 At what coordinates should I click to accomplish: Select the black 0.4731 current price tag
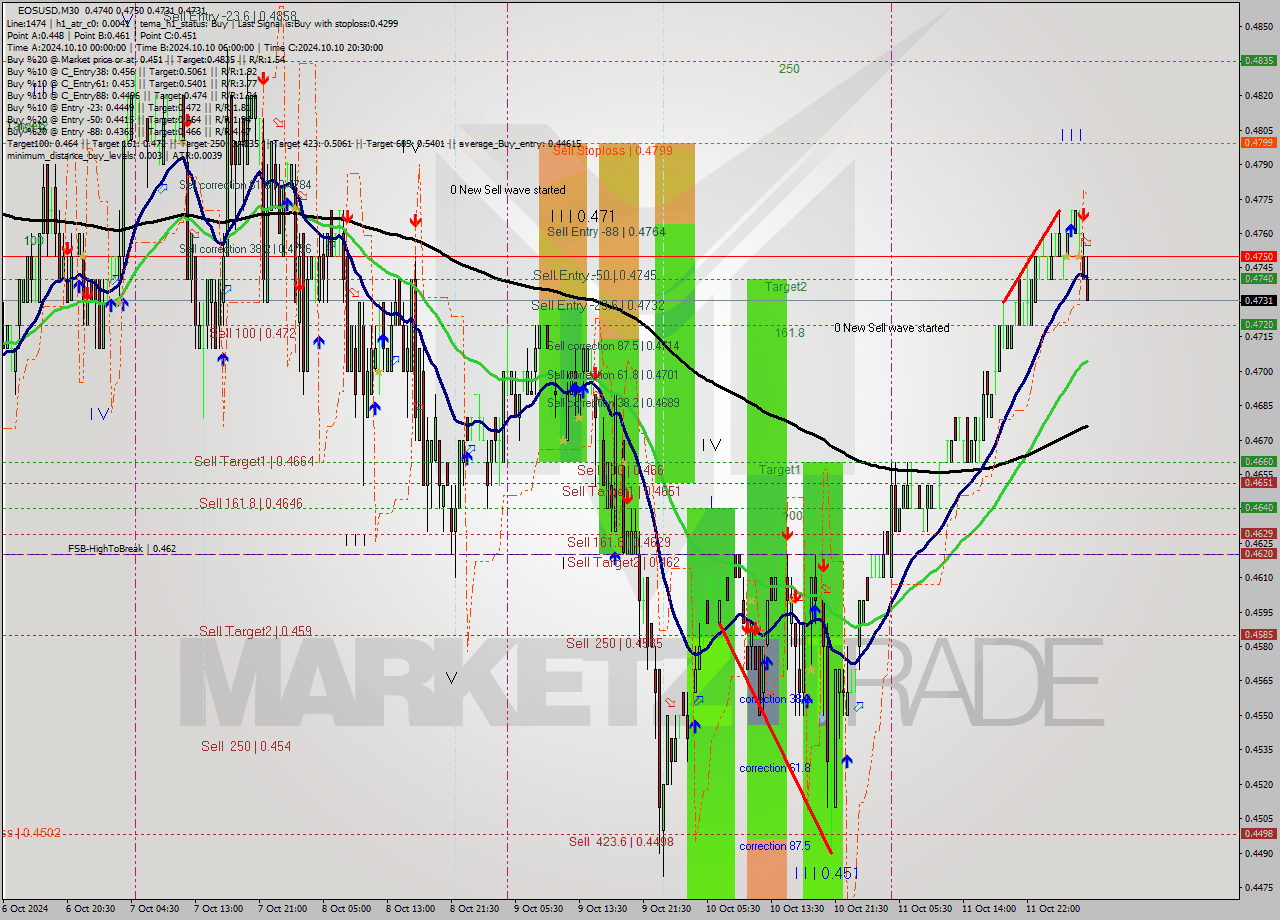point(1257,300)
